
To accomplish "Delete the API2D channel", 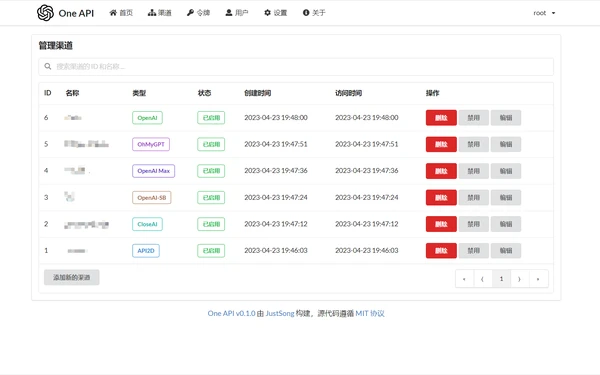I will pos(441,251).
